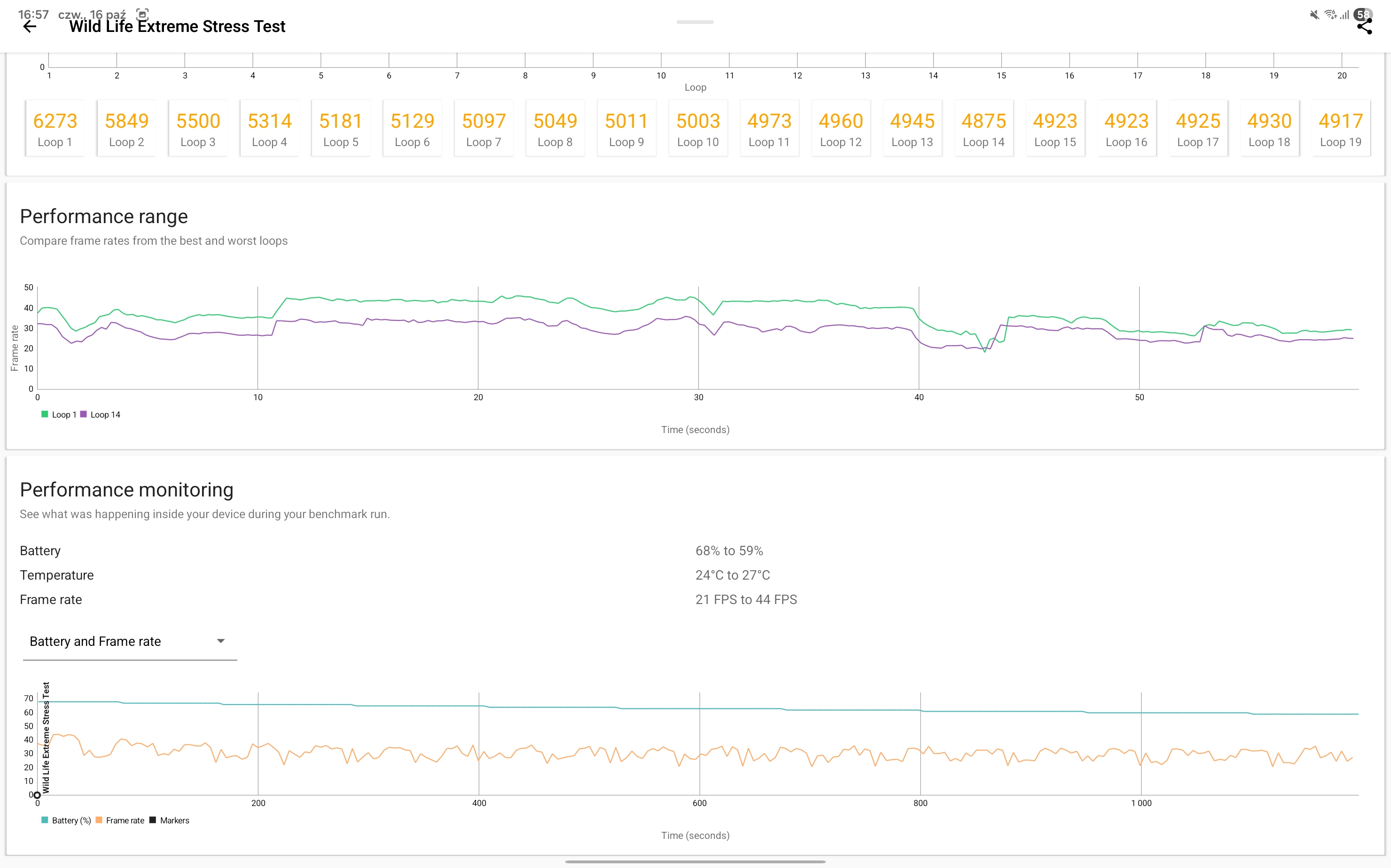Tap the drag handle at the top center

(x=695, y=23)
